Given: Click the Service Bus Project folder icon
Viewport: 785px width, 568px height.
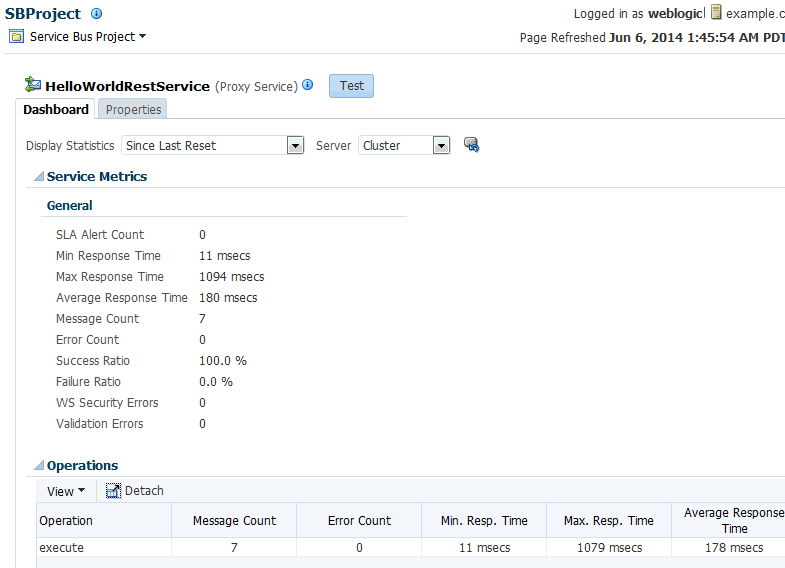Looking at the screenshot, I should click(x=16, y=37).
